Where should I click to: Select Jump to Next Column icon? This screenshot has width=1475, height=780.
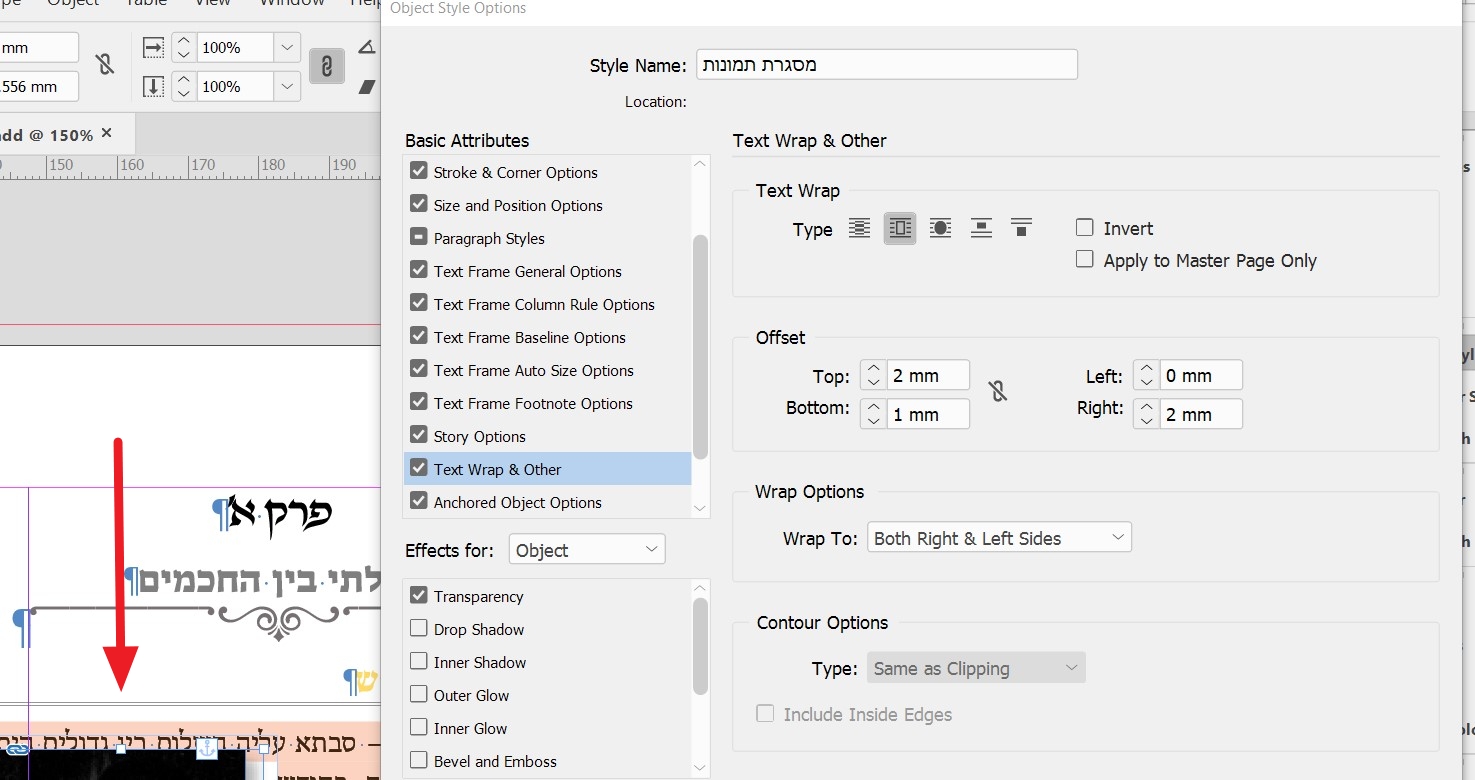tap(1021, 228)
